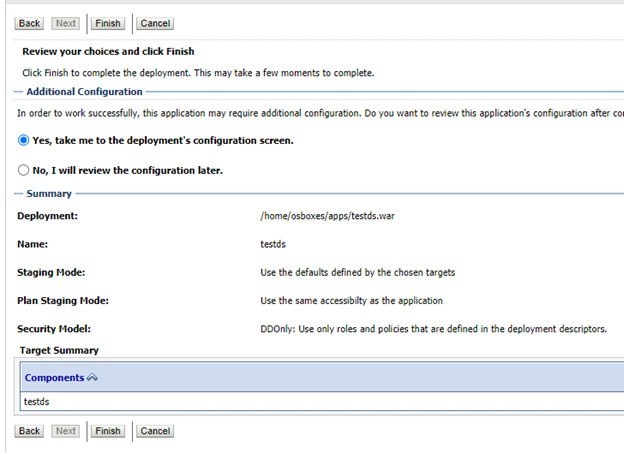Click the Additional Configuration section title
The image size is (624, 453).
coord(84,92)
